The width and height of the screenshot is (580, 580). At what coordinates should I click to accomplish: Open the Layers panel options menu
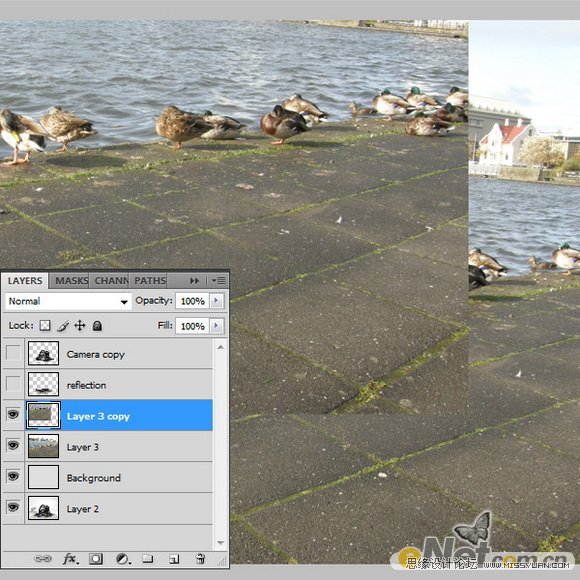pos(219,281)
